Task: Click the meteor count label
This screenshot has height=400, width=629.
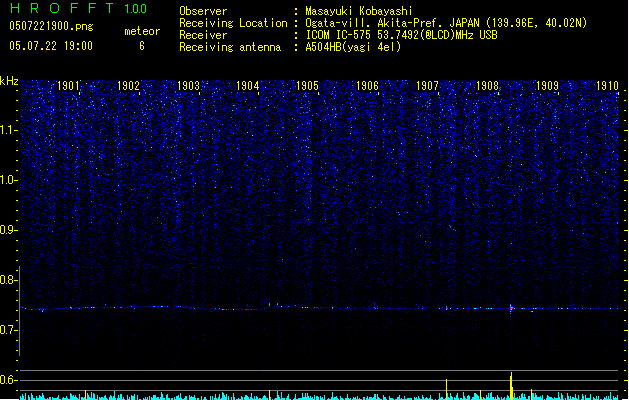Action: coord(142,31)
